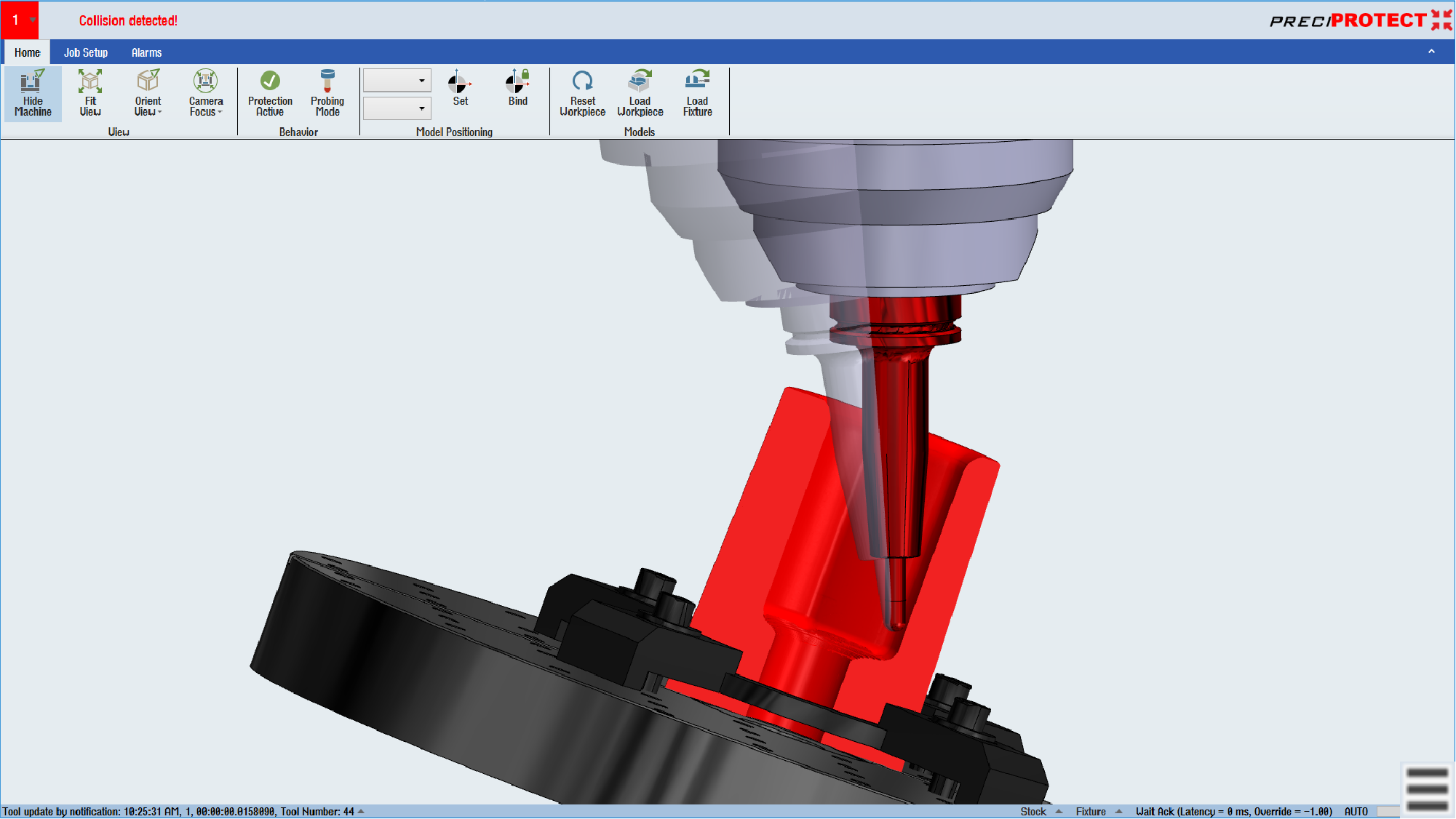Open the Alarms tab
1456x819 pixels.
(146, 52)
